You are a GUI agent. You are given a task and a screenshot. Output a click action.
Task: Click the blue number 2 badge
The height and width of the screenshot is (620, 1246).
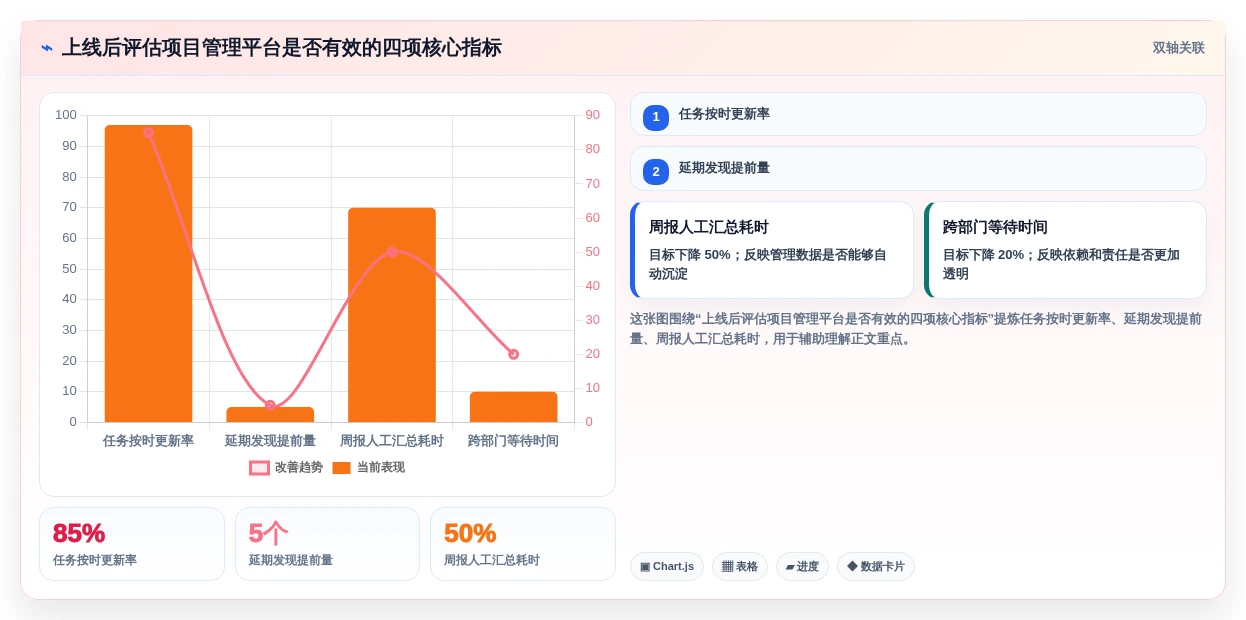656,172
